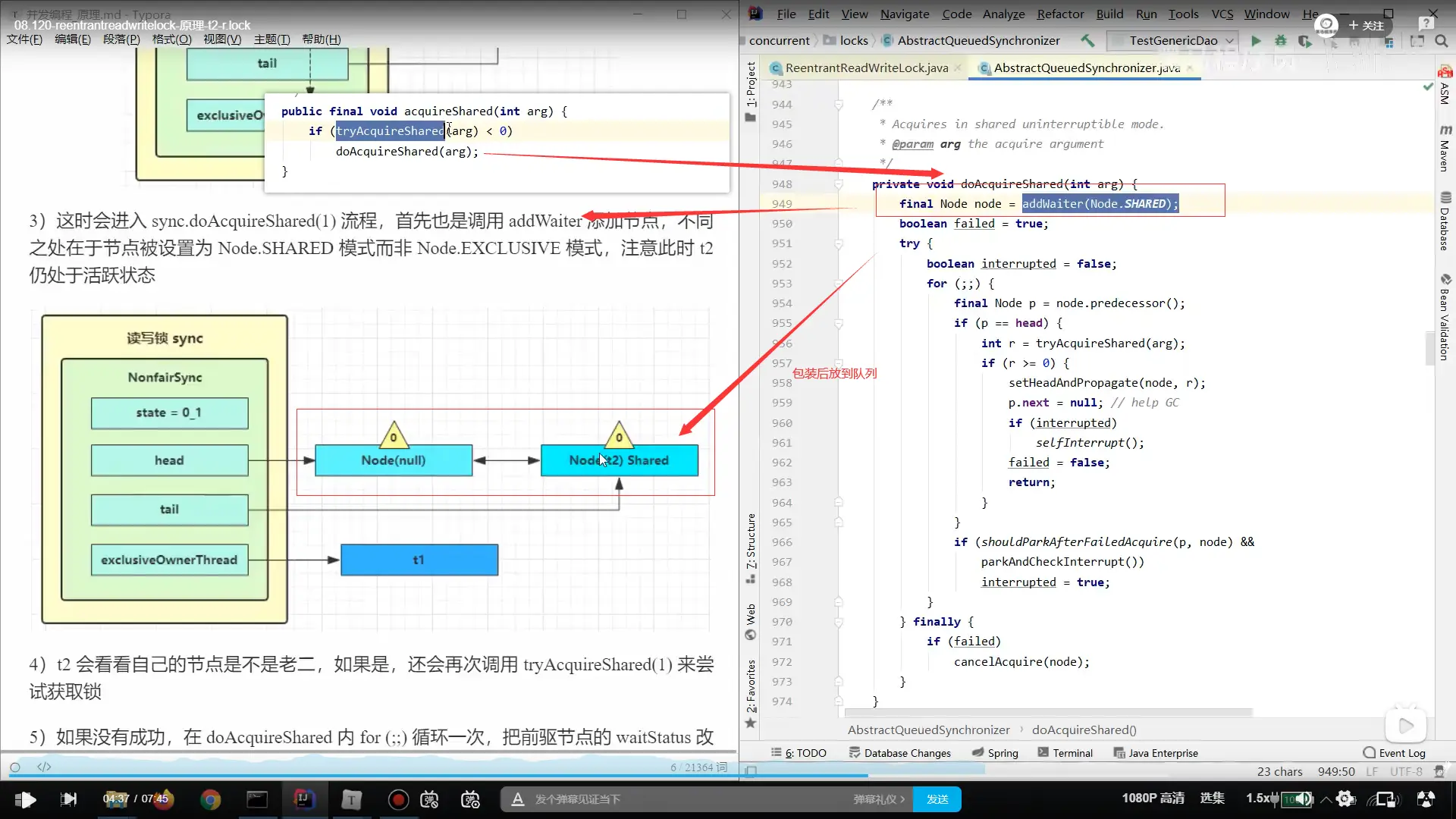
Task: Open the Maven side panel
Action: click(1445, 148)
